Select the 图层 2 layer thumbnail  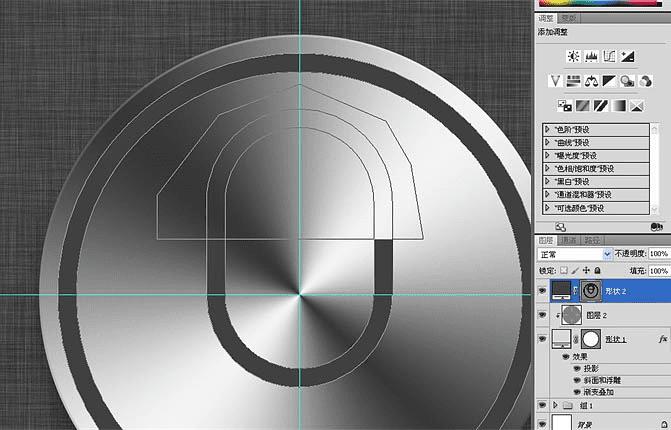click(571, 315)
